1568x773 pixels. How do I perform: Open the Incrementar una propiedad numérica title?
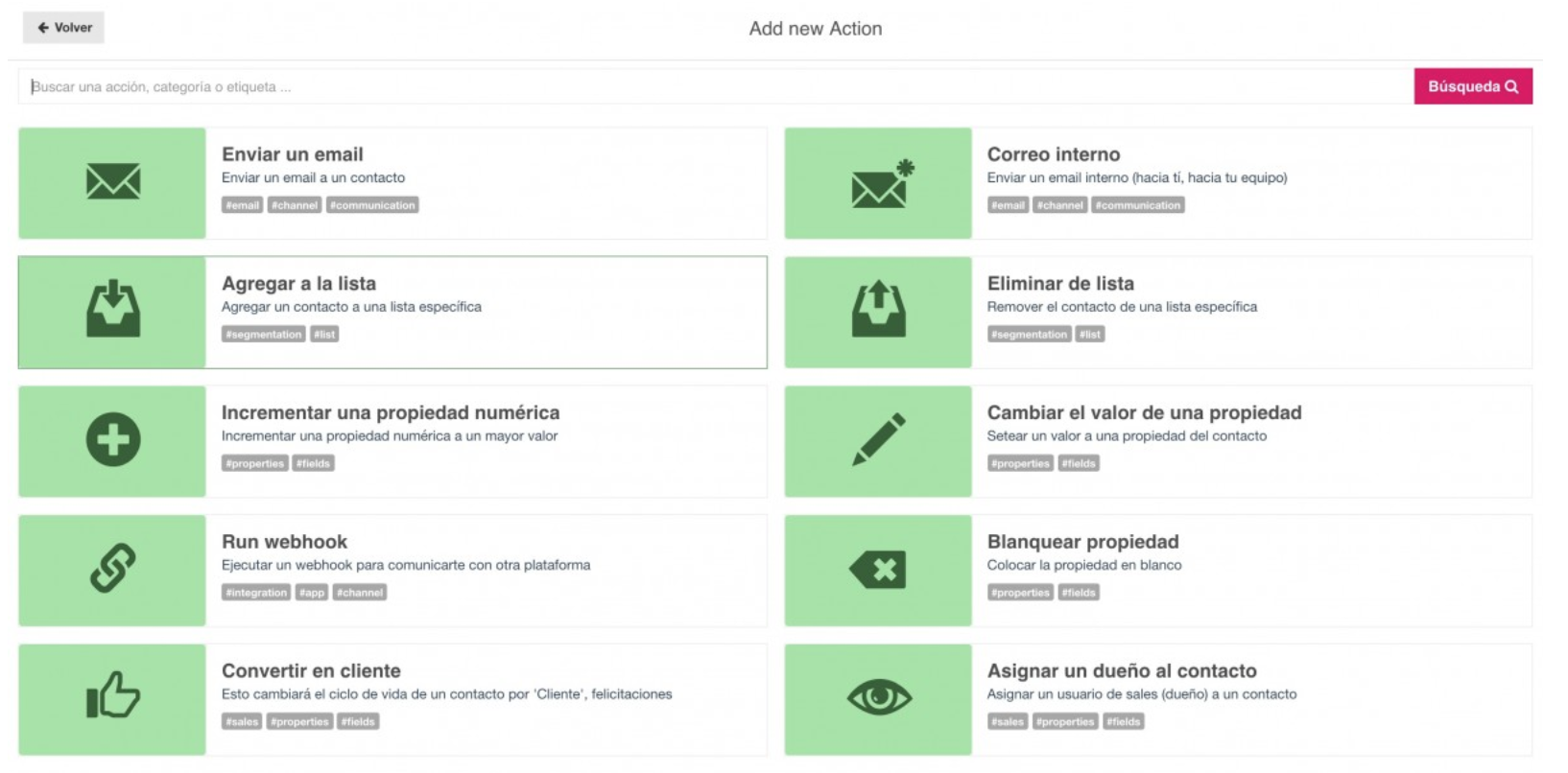[x=391, y=412]
